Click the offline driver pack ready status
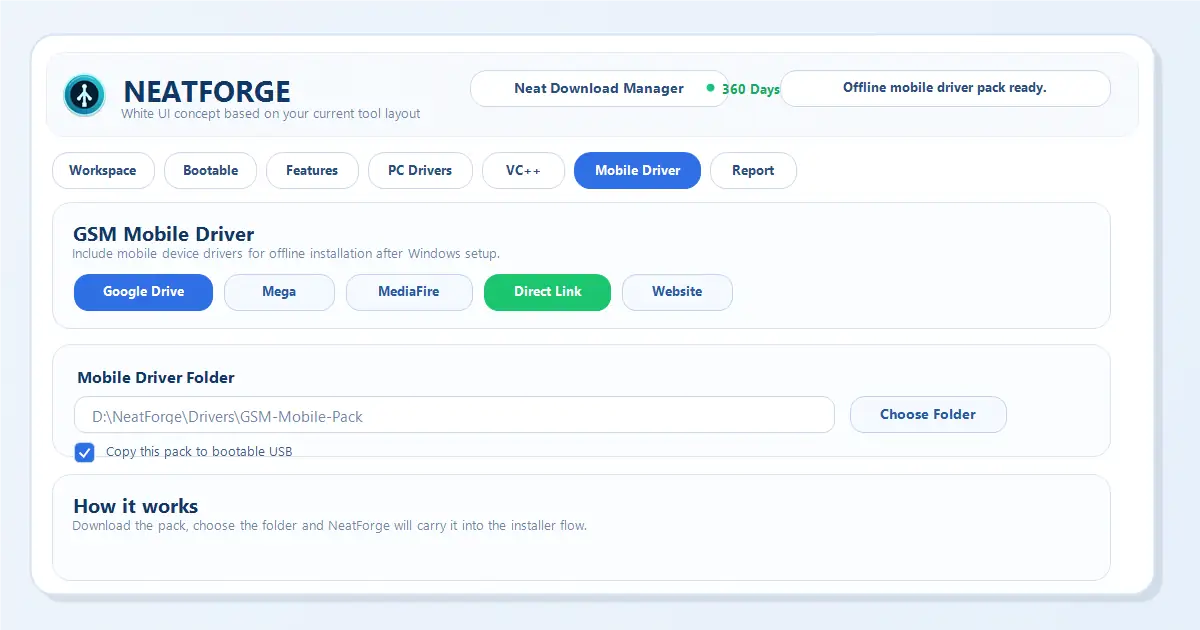The height and width of the screenshot is (630, 1200). 944,88
